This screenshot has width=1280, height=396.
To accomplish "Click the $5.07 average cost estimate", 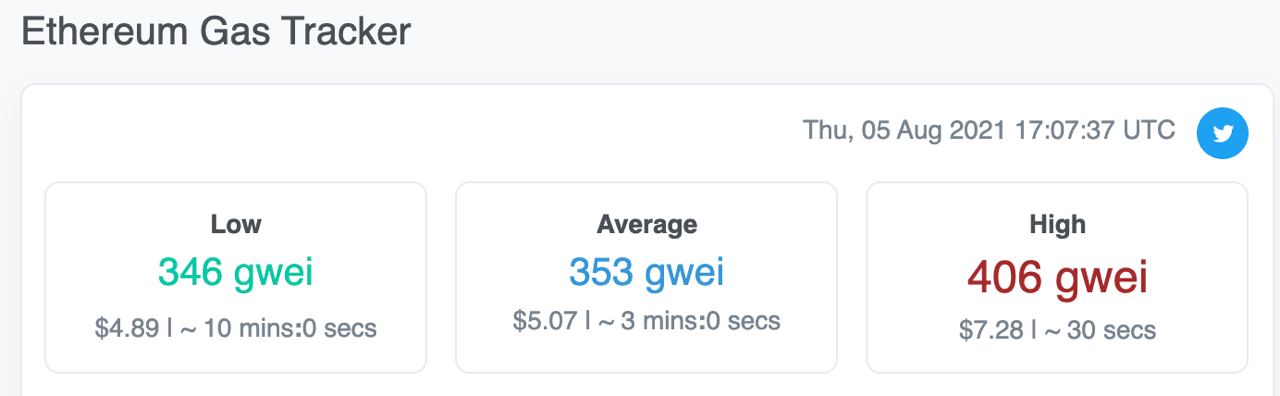I will pos(545,321).
